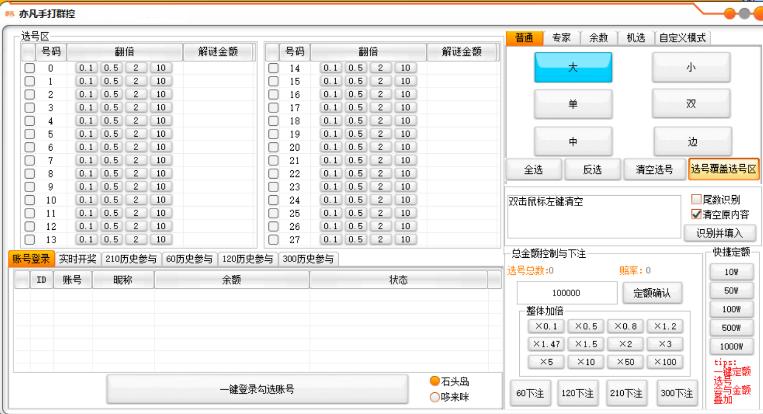Apply the ×2 overall multiplier
Image resolution: width=763 pixels, height=414 pixels.
coord(625,344)
